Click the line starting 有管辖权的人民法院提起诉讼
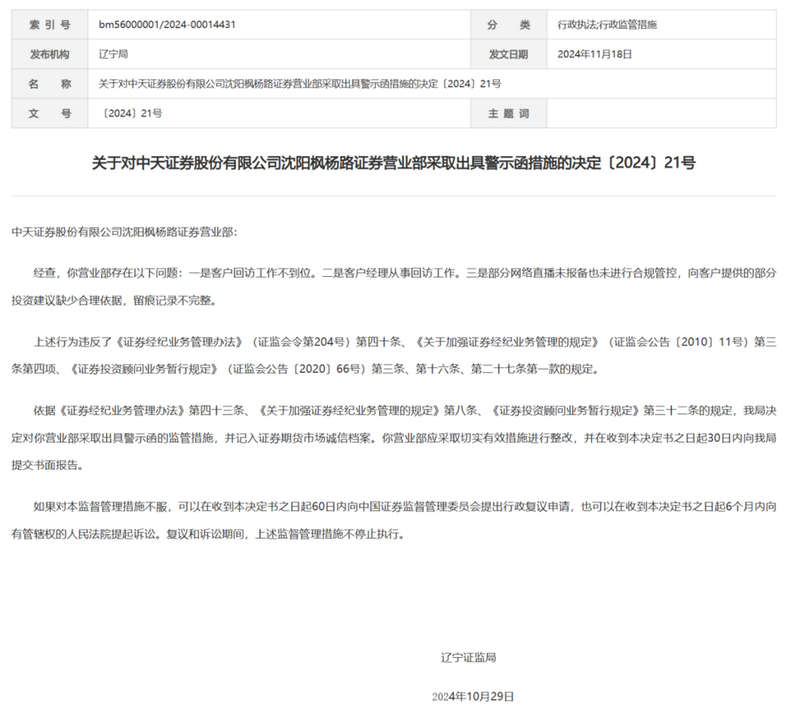 point(209,534)
